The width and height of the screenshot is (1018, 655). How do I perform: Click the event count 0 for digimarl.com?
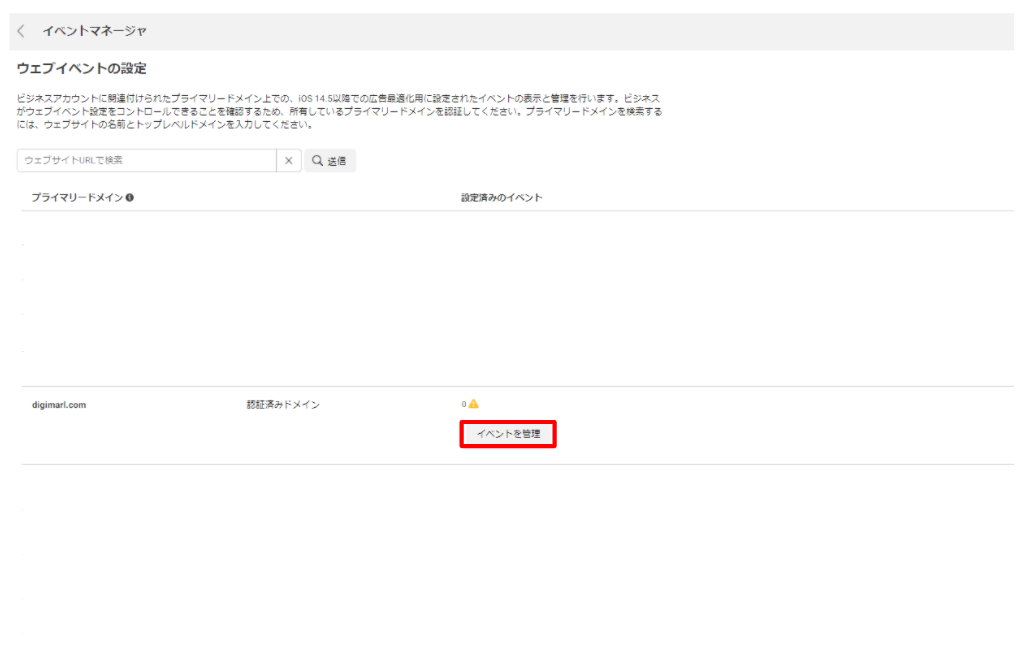coord(464,404)
